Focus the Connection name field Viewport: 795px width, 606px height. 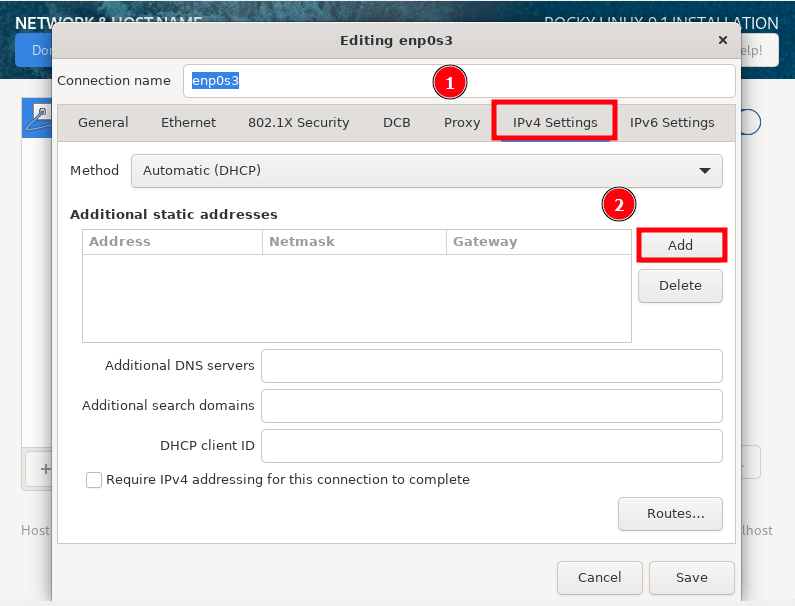pos(459,81)
